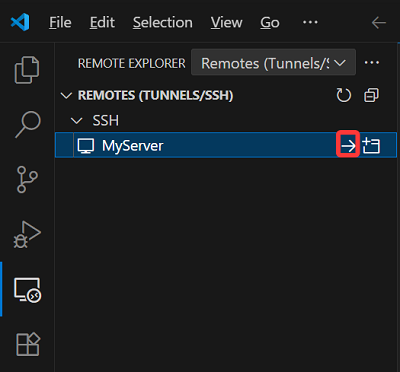Connect to MyServer in new window icon
The image size is (400, 372).
(x=371, y=146)
